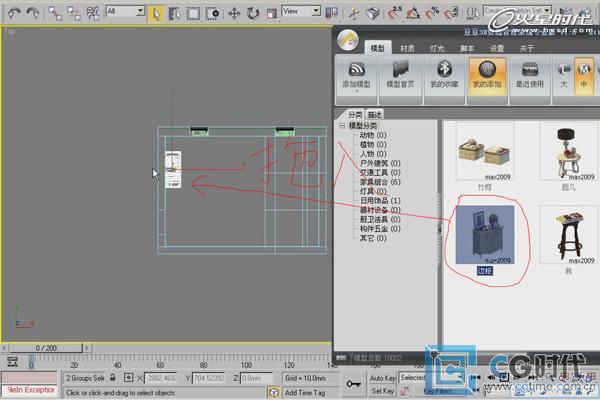Select the 日用饰品 (1) category
Image resolution: width=600 pixels, height=400 pixels.
pos(380,201)
